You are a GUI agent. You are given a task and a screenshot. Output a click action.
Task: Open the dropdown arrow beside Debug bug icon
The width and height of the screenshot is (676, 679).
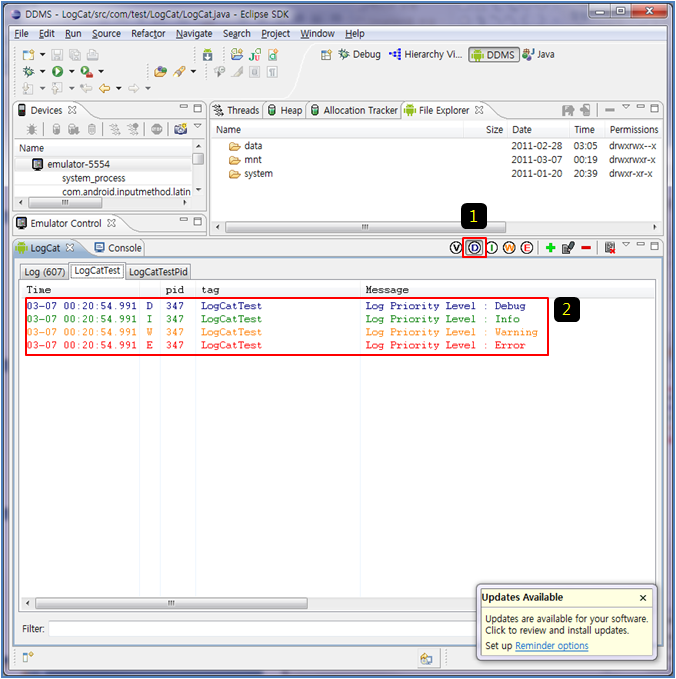click(x=42, y=71)
